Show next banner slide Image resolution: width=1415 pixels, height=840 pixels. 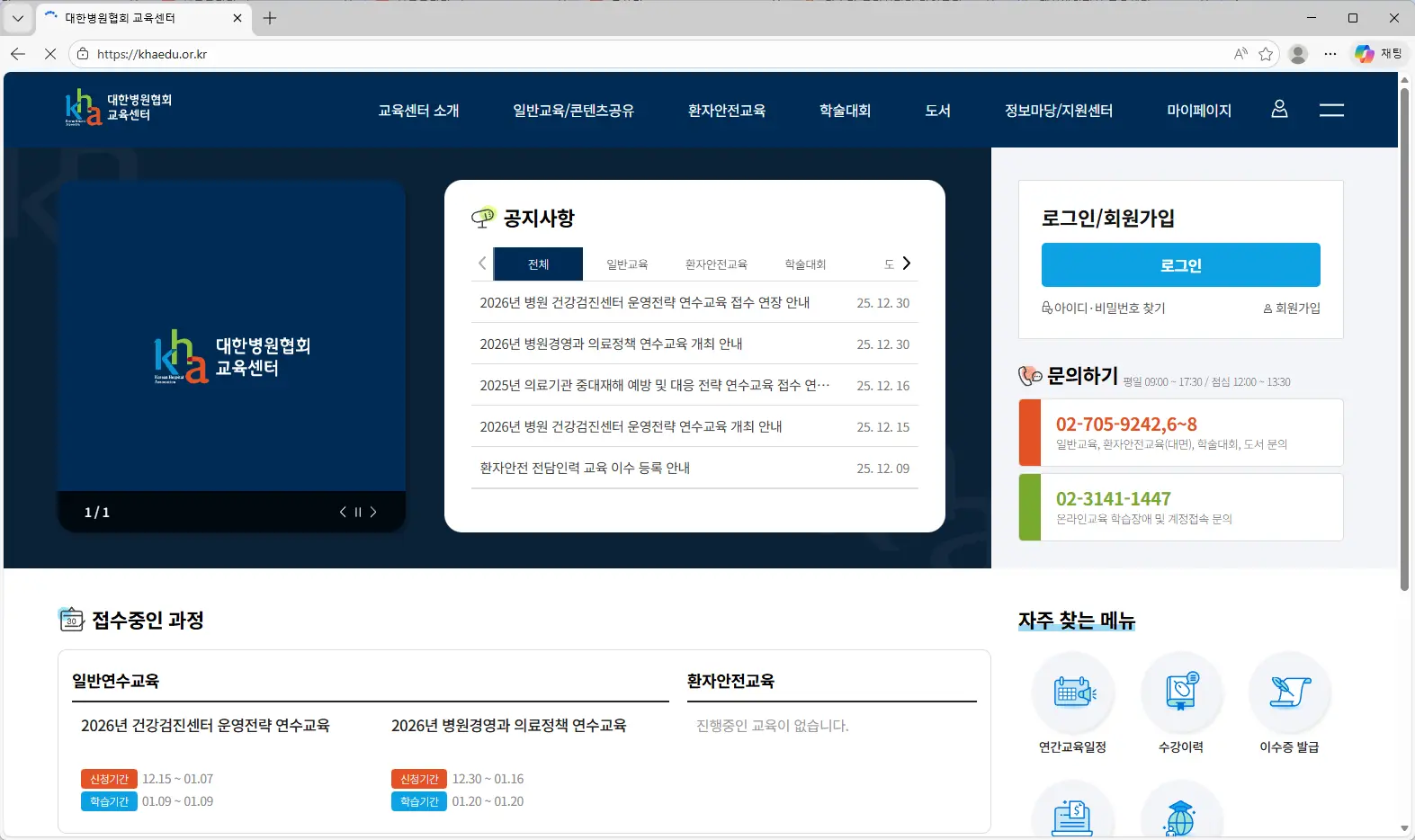click(x=373, y=512)
